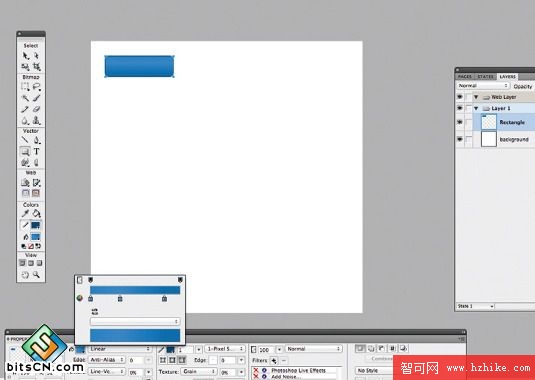Add a live filter with the plus button
Image resolution: width=535 pixels, height=380 pixels.
click(x=273, y=360)
